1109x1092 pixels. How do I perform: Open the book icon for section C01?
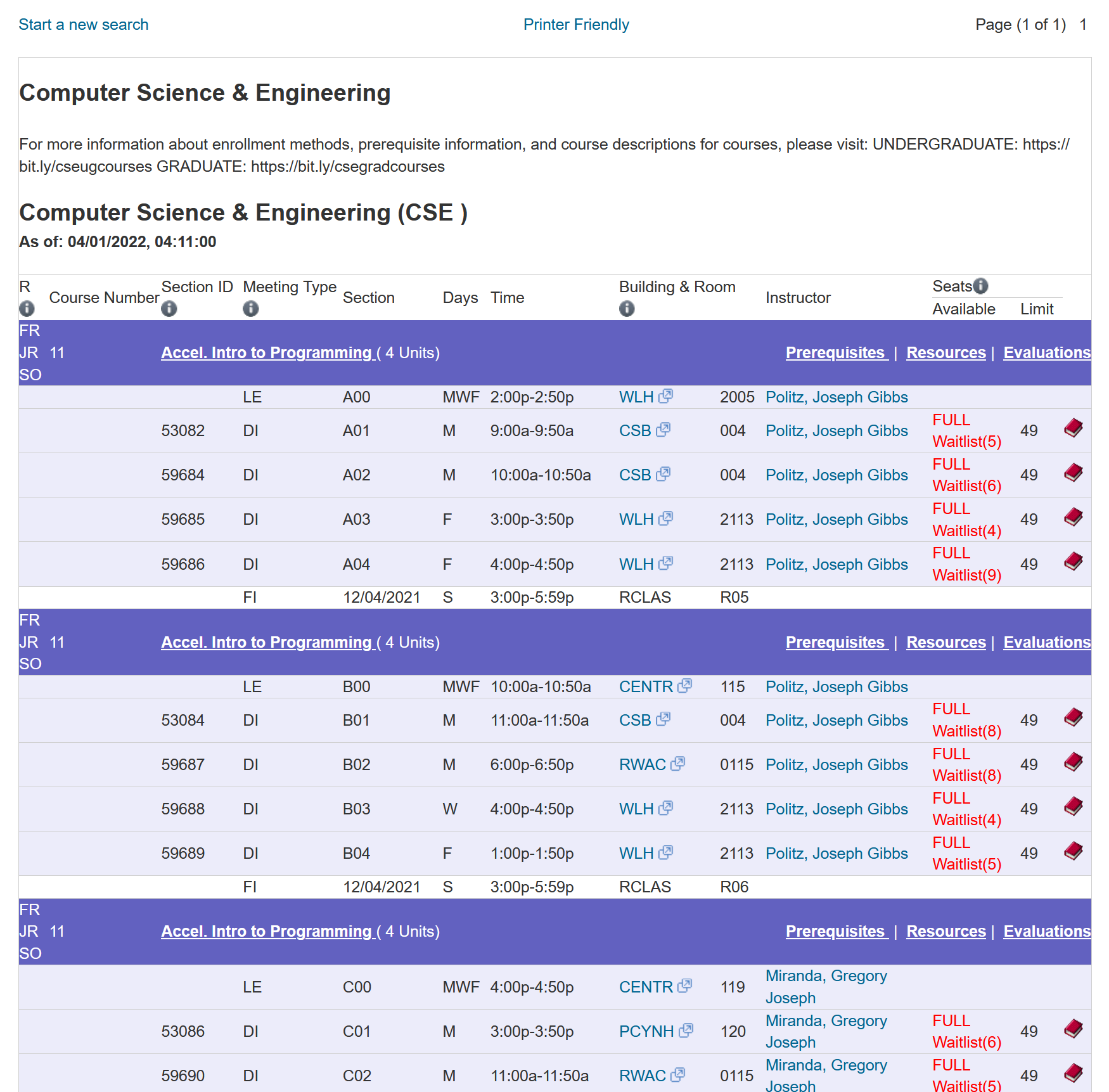tap(1073, 1029)
